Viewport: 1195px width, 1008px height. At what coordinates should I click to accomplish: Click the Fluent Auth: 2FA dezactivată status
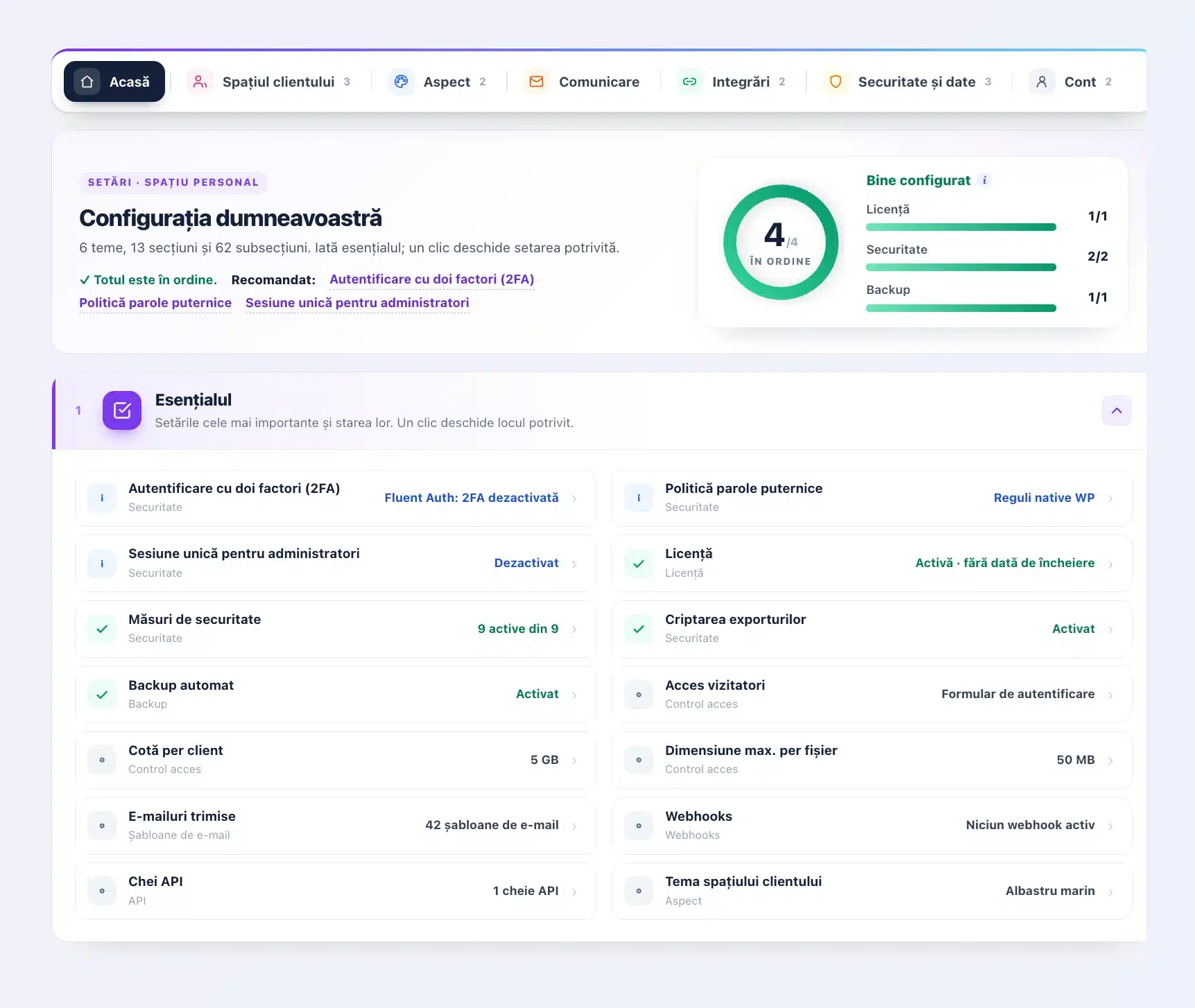(x=472, y=498)
